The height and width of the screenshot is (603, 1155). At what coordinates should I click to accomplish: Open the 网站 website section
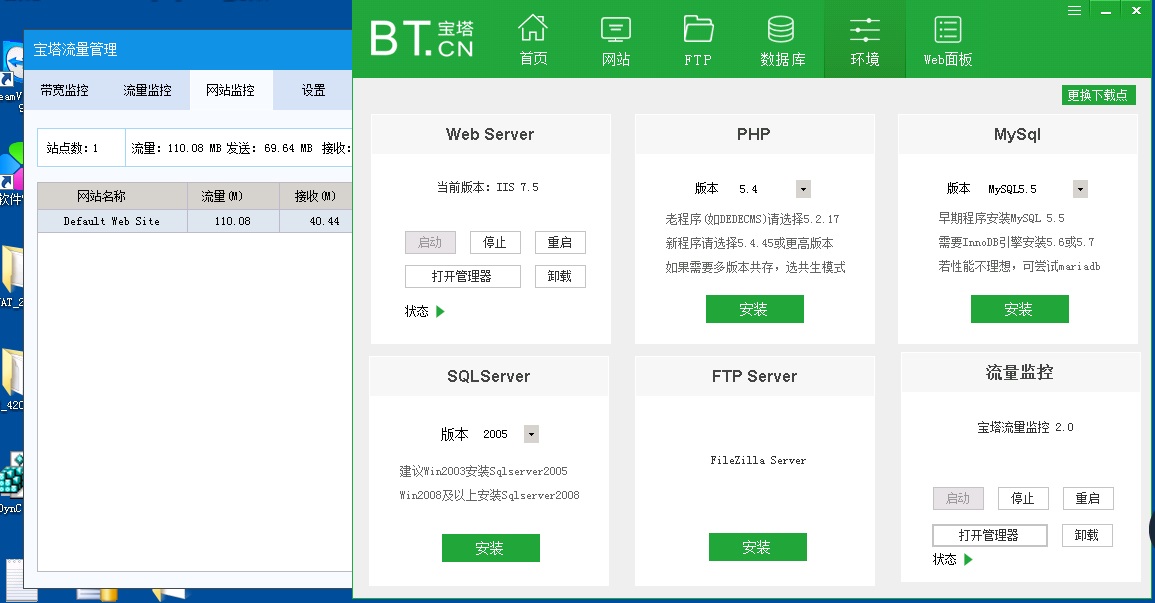tap(616, 40)
